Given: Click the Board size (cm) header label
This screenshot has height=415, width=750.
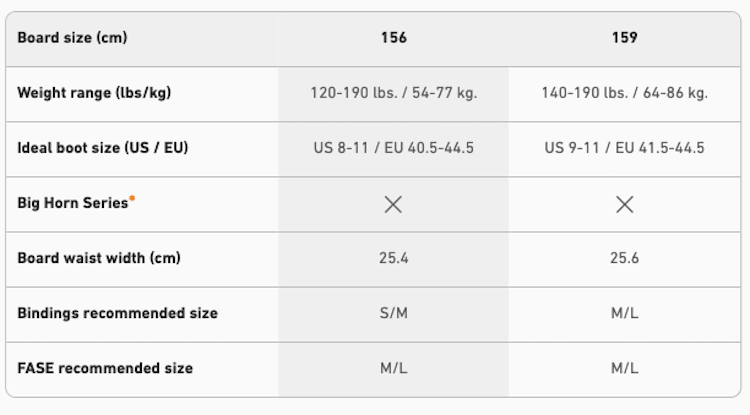Looking at the screenshot, I should [x=72, y=38].
